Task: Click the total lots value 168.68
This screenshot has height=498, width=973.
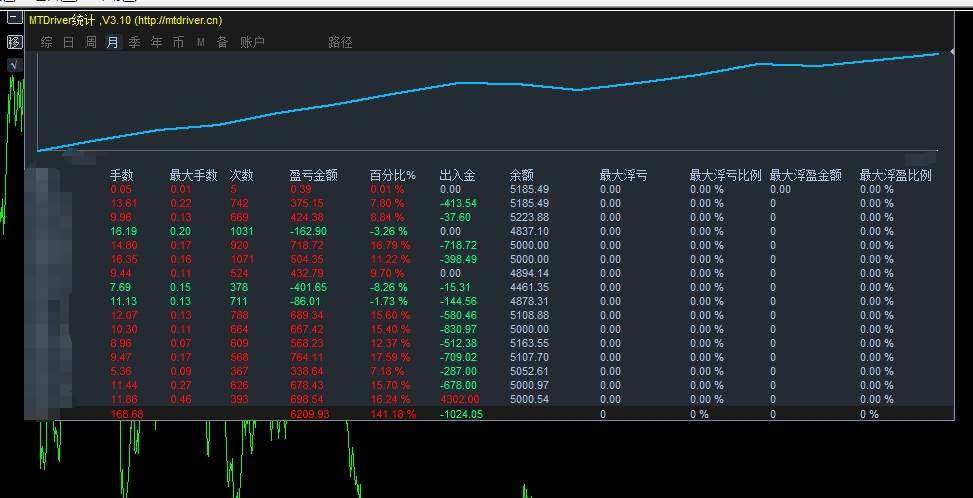Action: (126, 414)
